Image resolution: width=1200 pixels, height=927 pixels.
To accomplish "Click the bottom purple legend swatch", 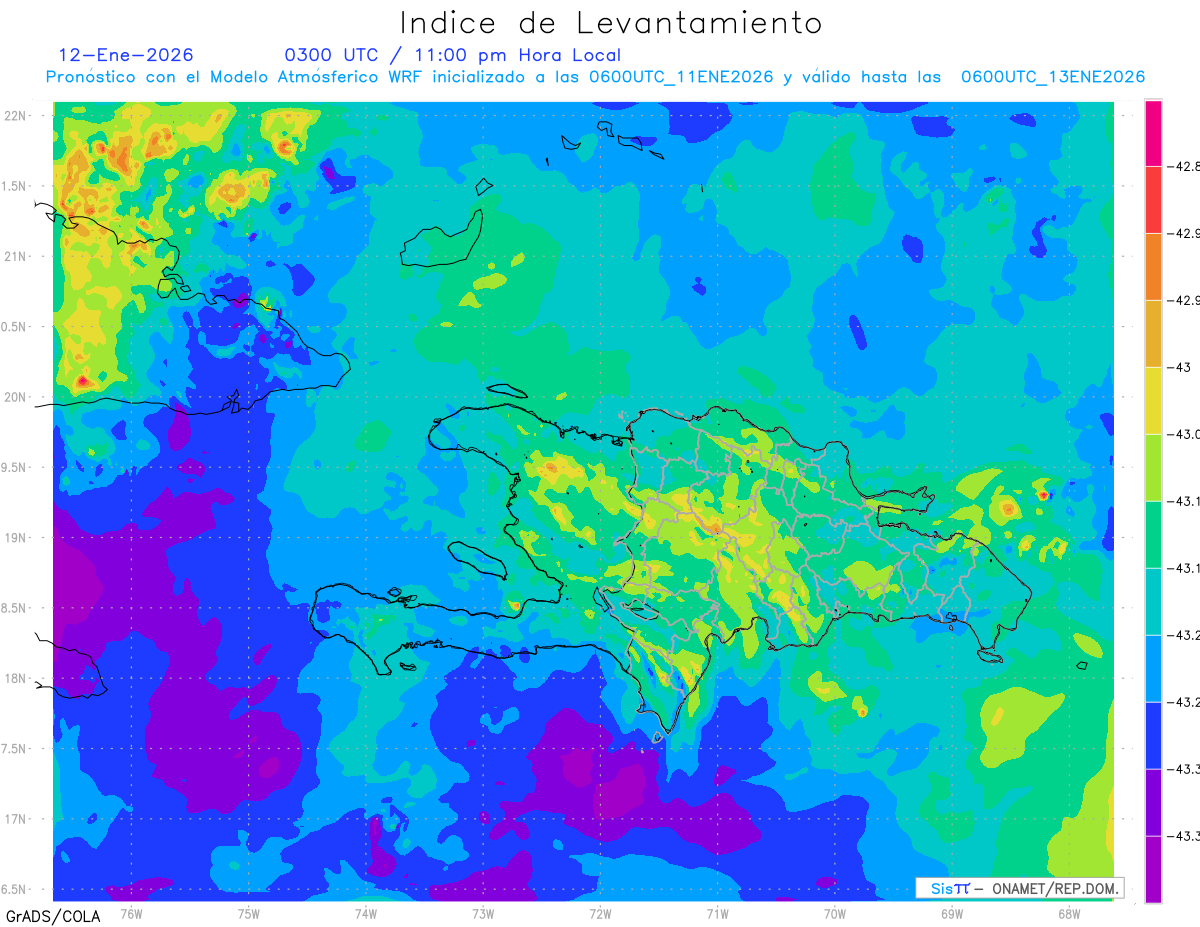I will coord(1153,869).
